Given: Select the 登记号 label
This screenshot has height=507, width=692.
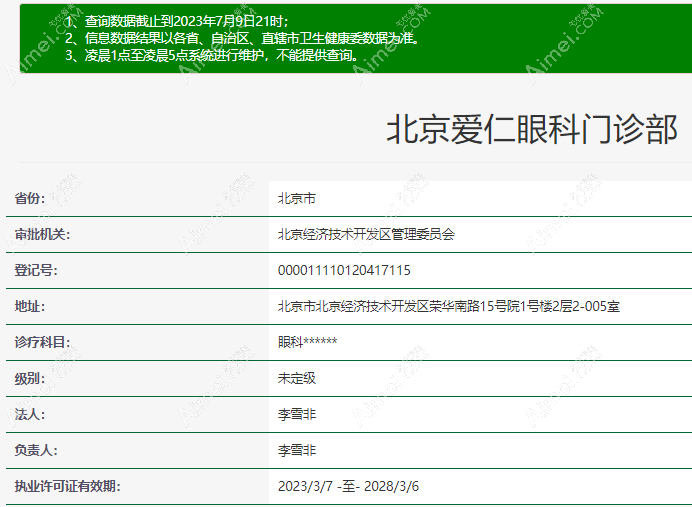Looking at the screenshot, I should point(36,270).
